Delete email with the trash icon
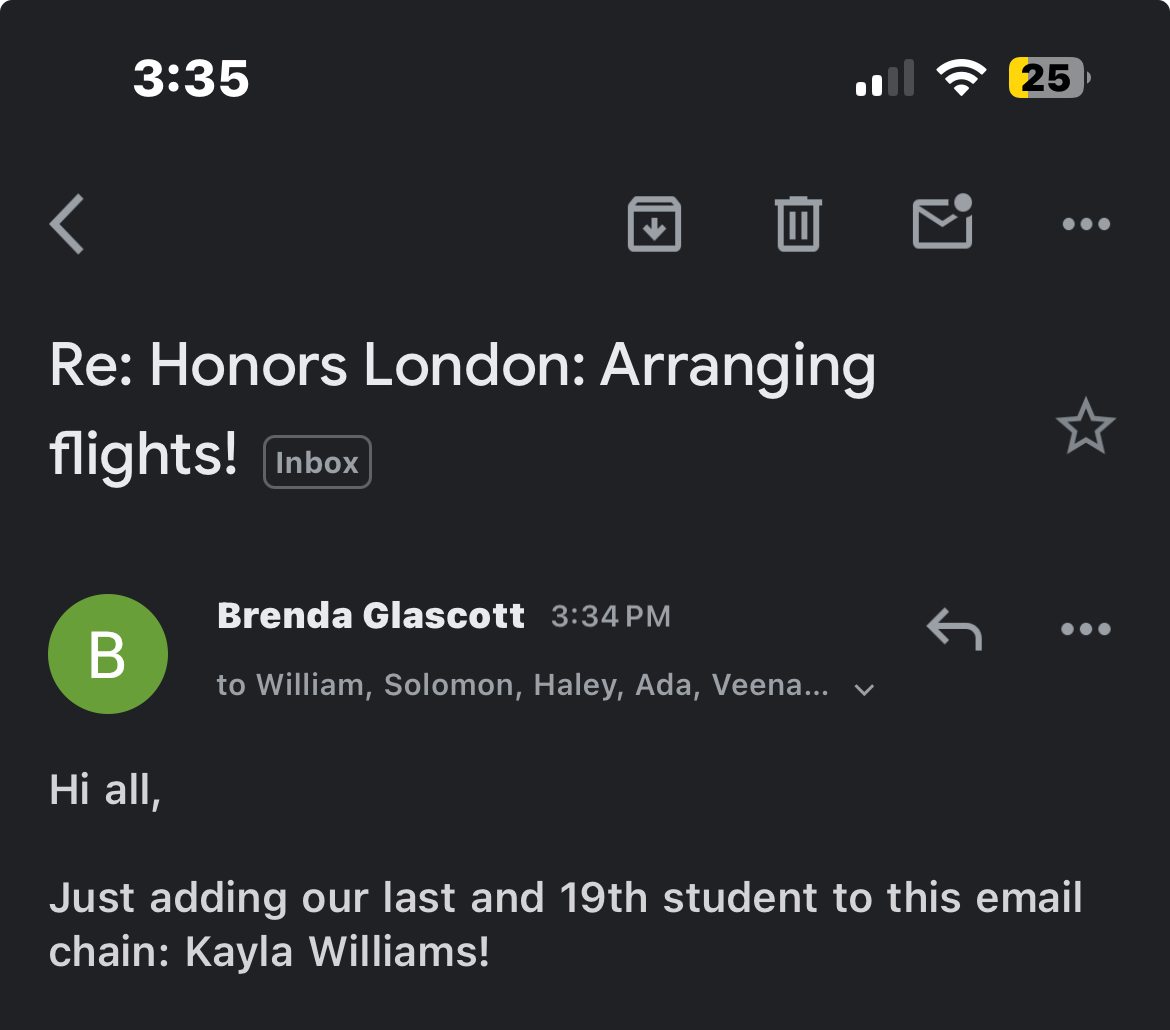The width and height of the screenshot is (1170, 1030). click(798, 224)
